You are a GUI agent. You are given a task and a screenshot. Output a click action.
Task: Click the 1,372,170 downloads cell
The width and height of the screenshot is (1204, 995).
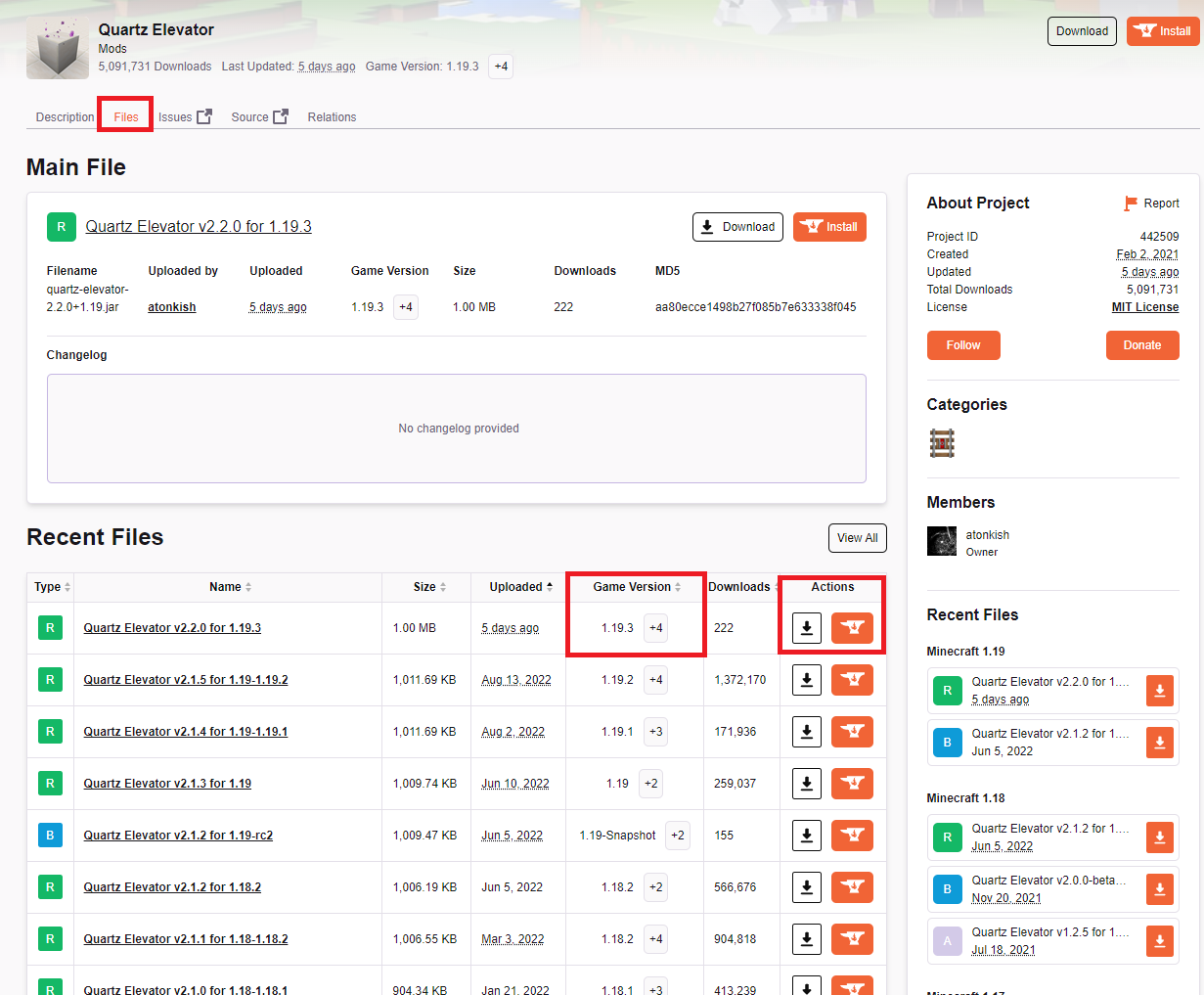[x=740, y=680]
